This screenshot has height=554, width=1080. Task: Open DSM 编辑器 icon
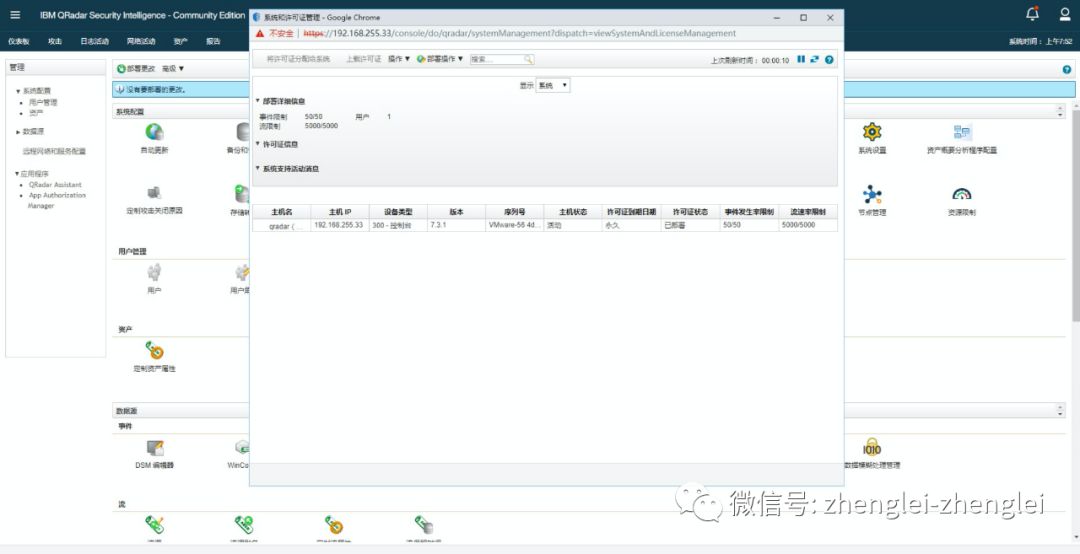pos(155,448)
